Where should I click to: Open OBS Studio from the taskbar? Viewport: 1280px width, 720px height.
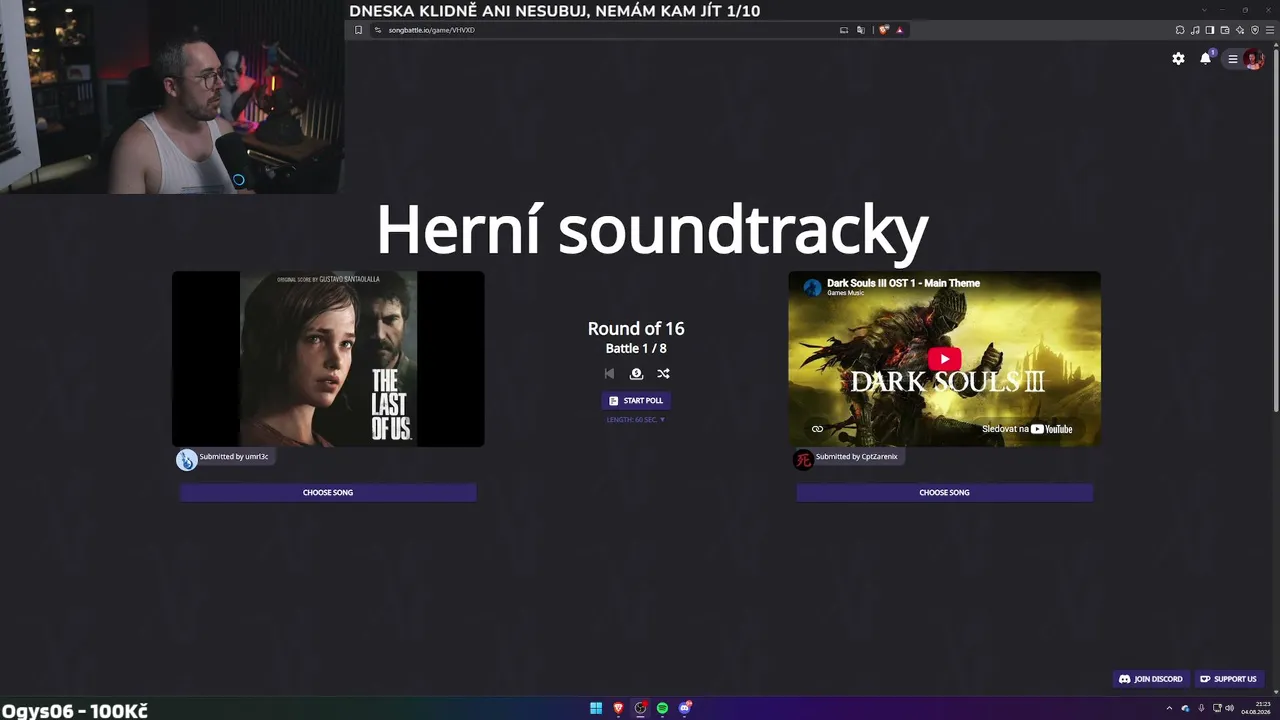click(640, 708)
